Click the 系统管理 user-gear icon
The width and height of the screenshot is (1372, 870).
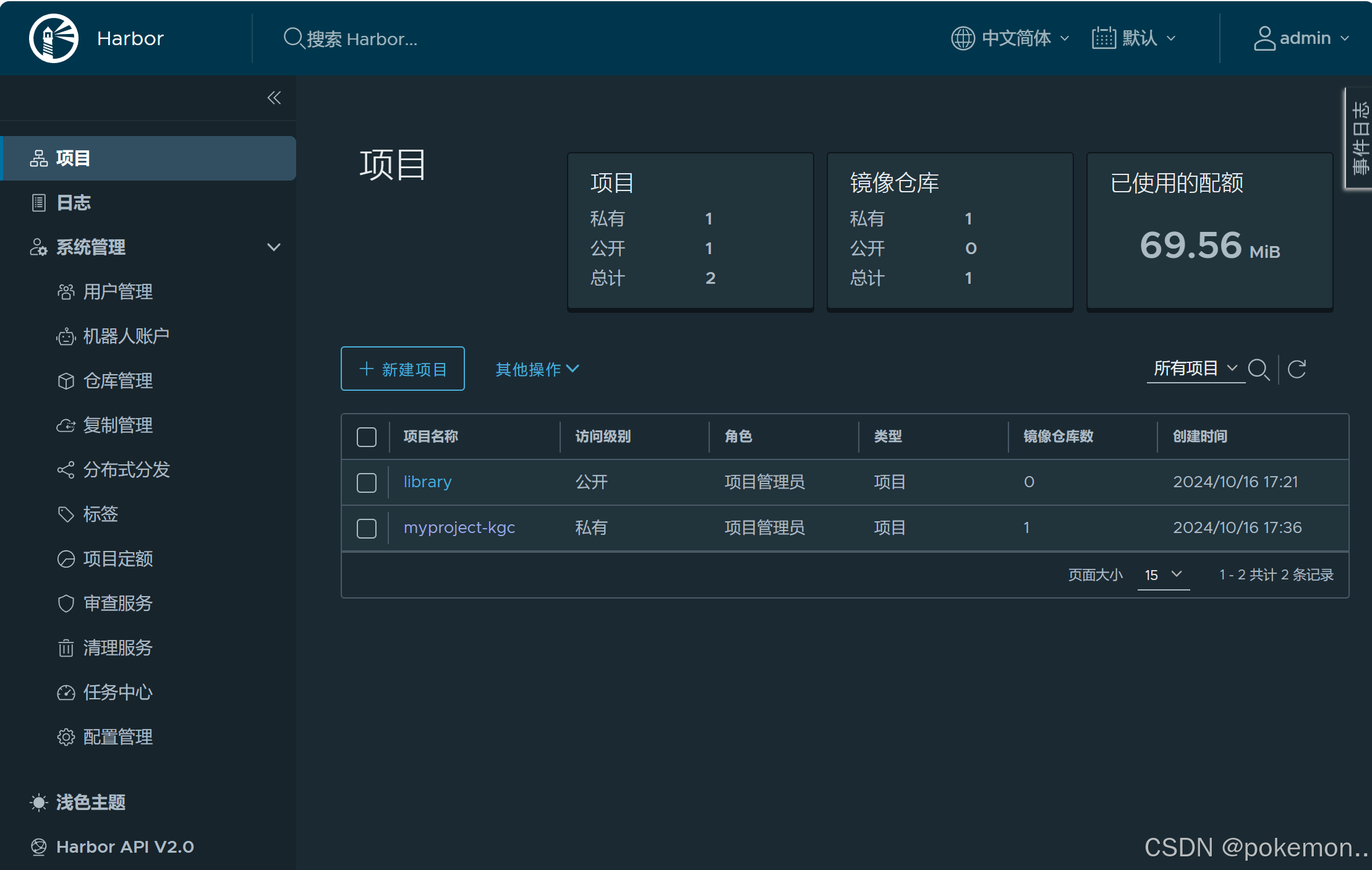pyautogui.click(x=38, y=247)
